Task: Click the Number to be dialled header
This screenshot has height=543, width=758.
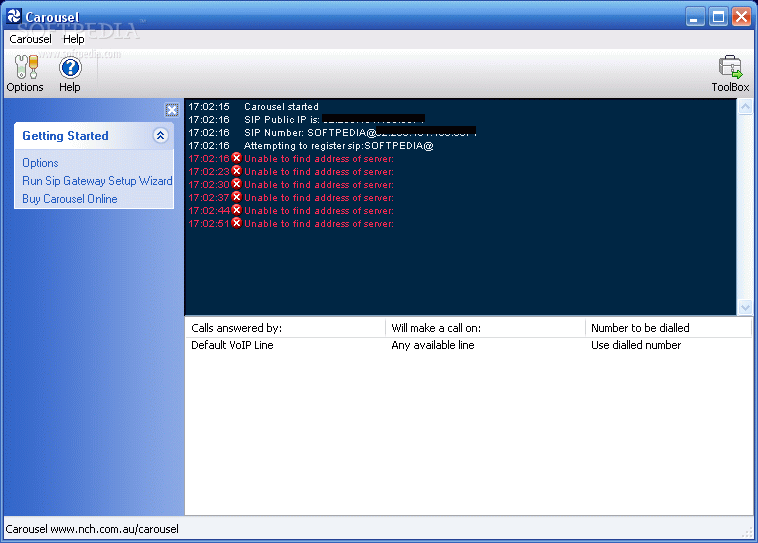Action: (x=669, y=328)
